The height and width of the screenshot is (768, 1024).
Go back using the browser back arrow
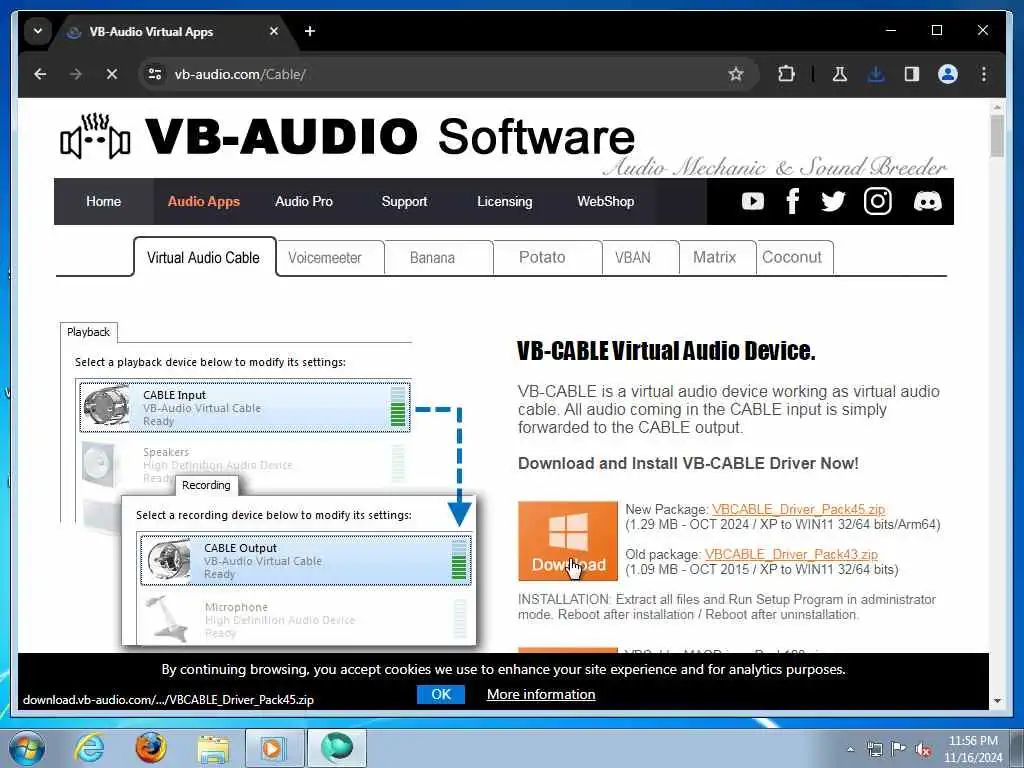click(40, 74)
